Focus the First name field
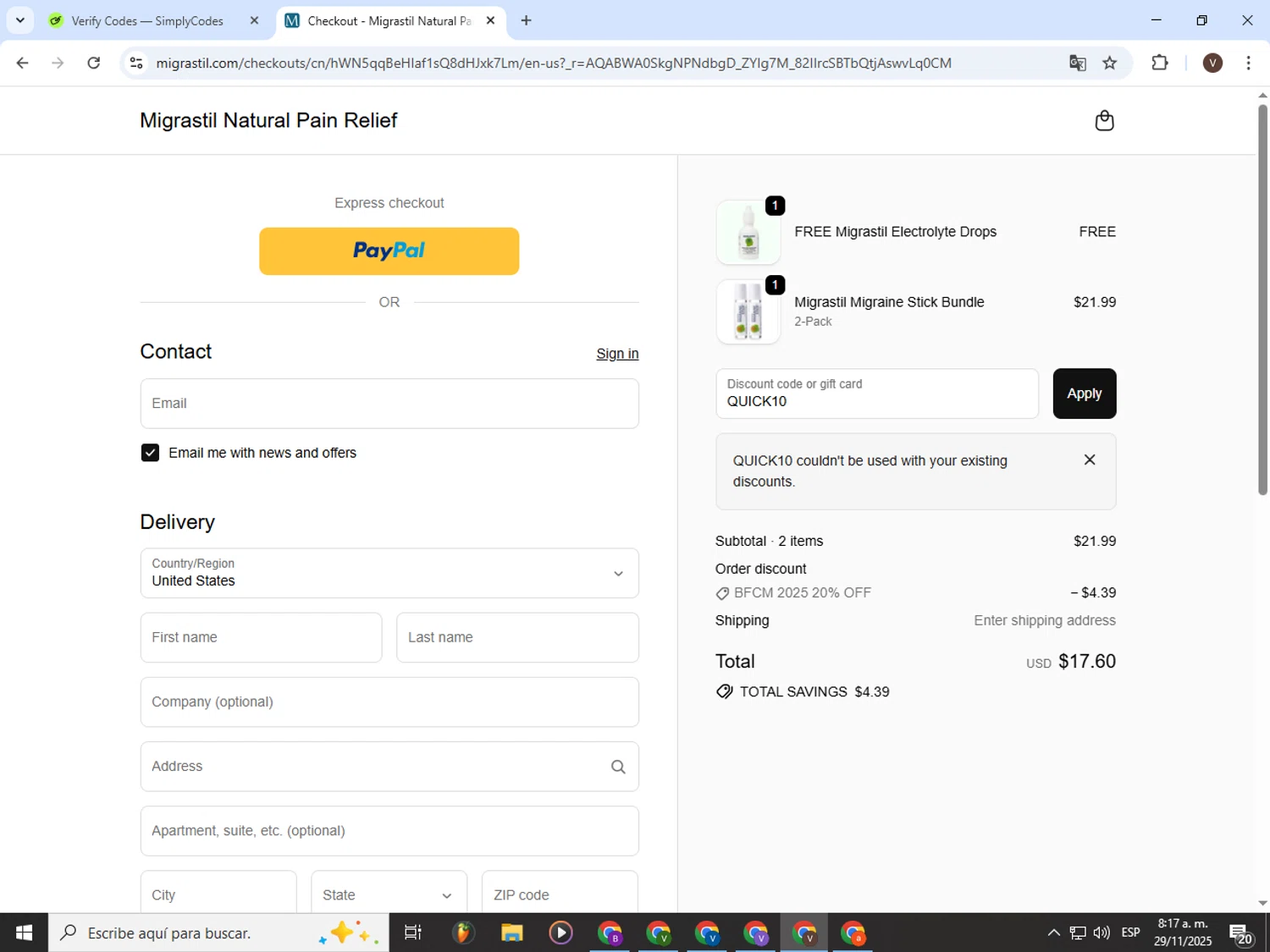This screenshot has height=952, width=1270. coord(261,637)
